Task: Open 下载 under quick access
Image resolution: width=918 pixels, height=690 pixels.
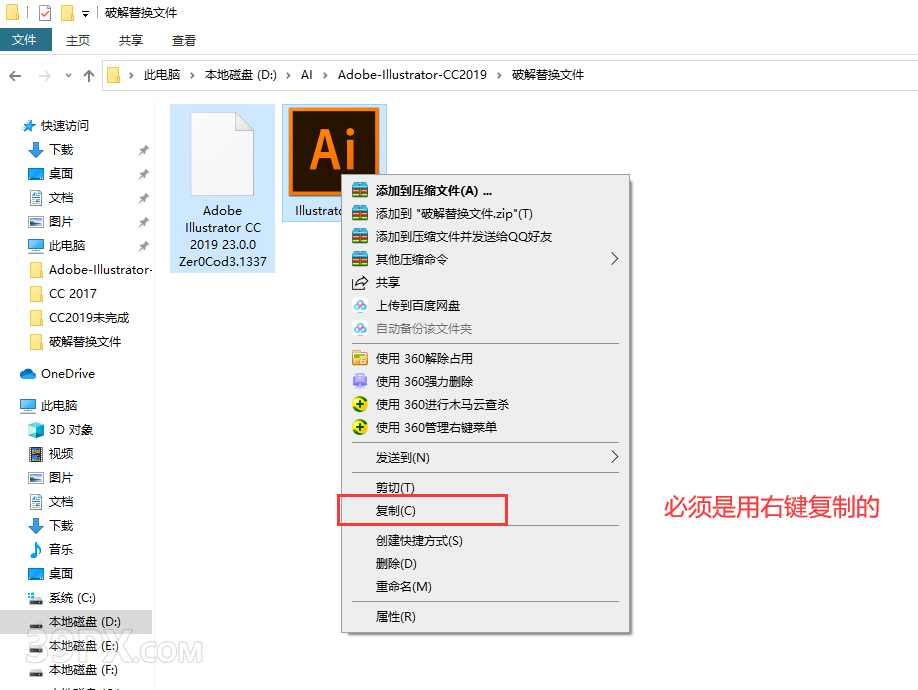Action: 61,150
